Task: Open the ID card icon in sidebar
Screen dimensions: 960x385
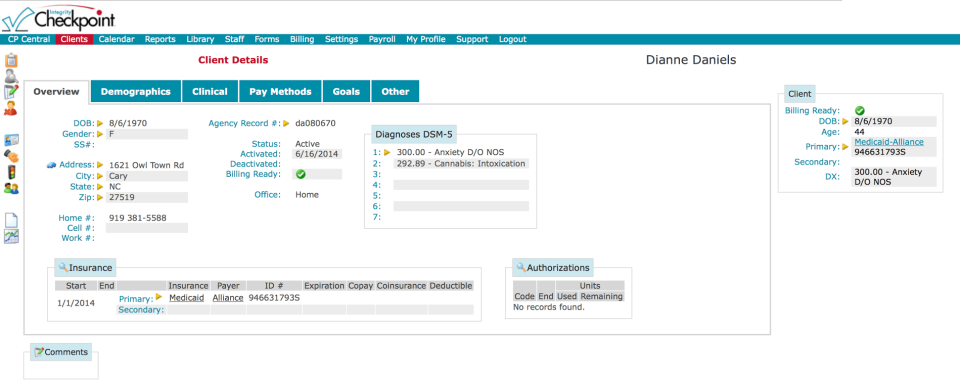Action: [11, 140]
